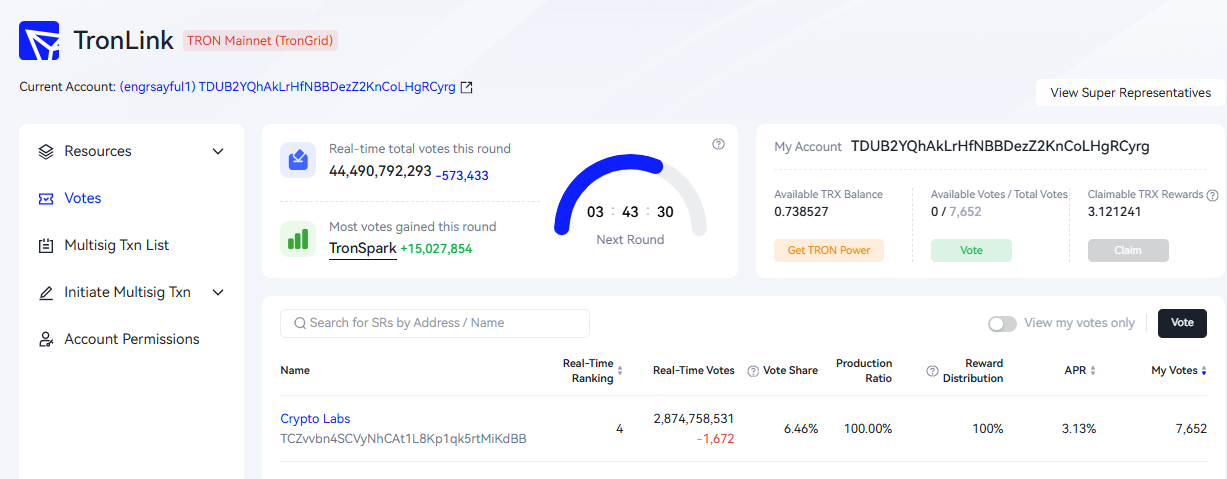Click TRON Mainnet (TronGrid) network badge
1227x479 pixels.
(x=260, y=41)
